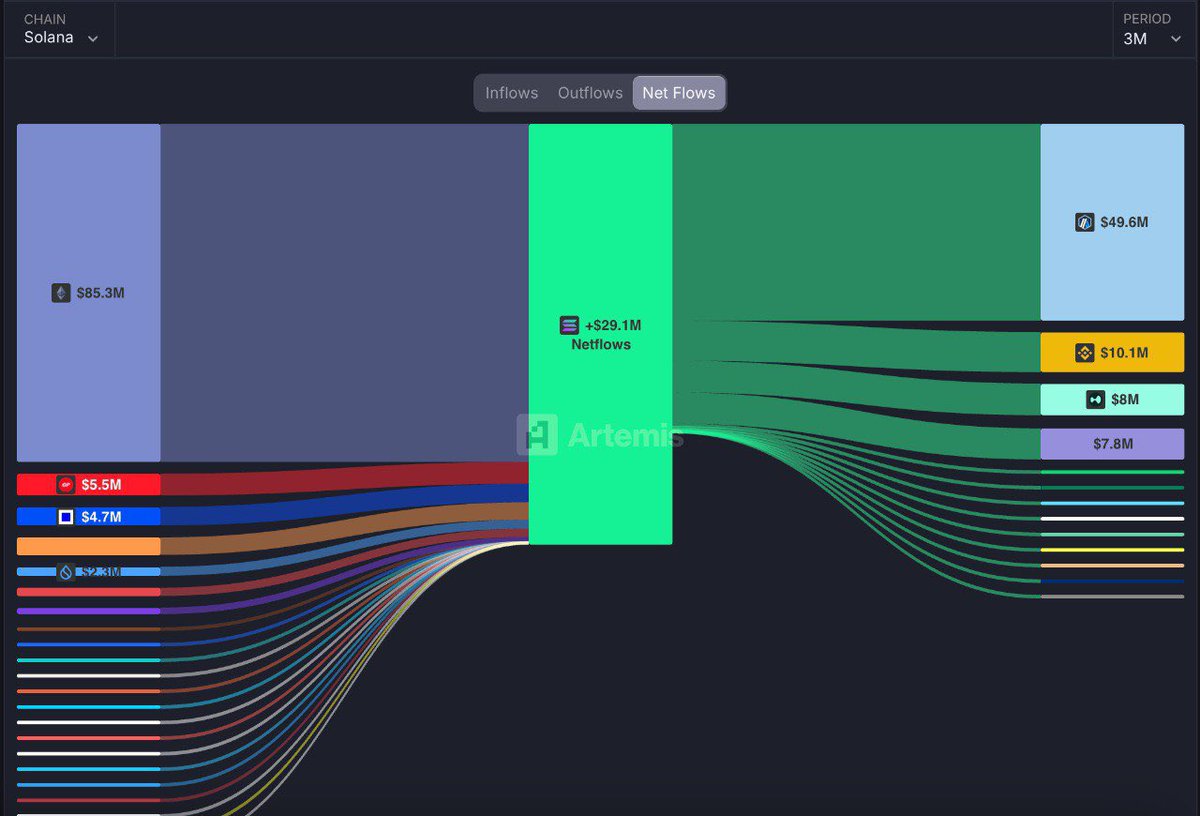Click the $49.6M value label
The image size is (1200, 816).
[x=1122, y=222]
